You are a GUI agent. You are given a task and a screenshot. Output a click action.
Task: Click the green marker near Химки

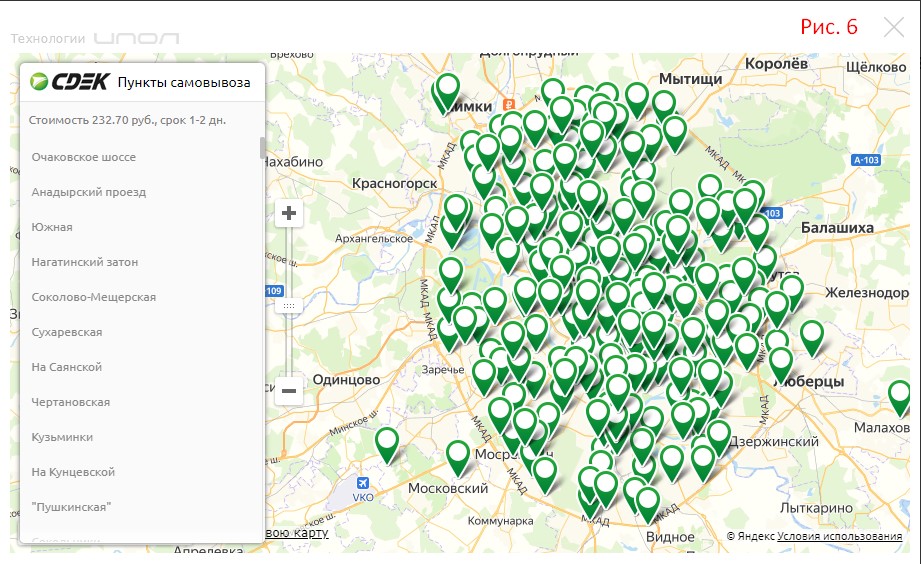click(x=447, y=89)
